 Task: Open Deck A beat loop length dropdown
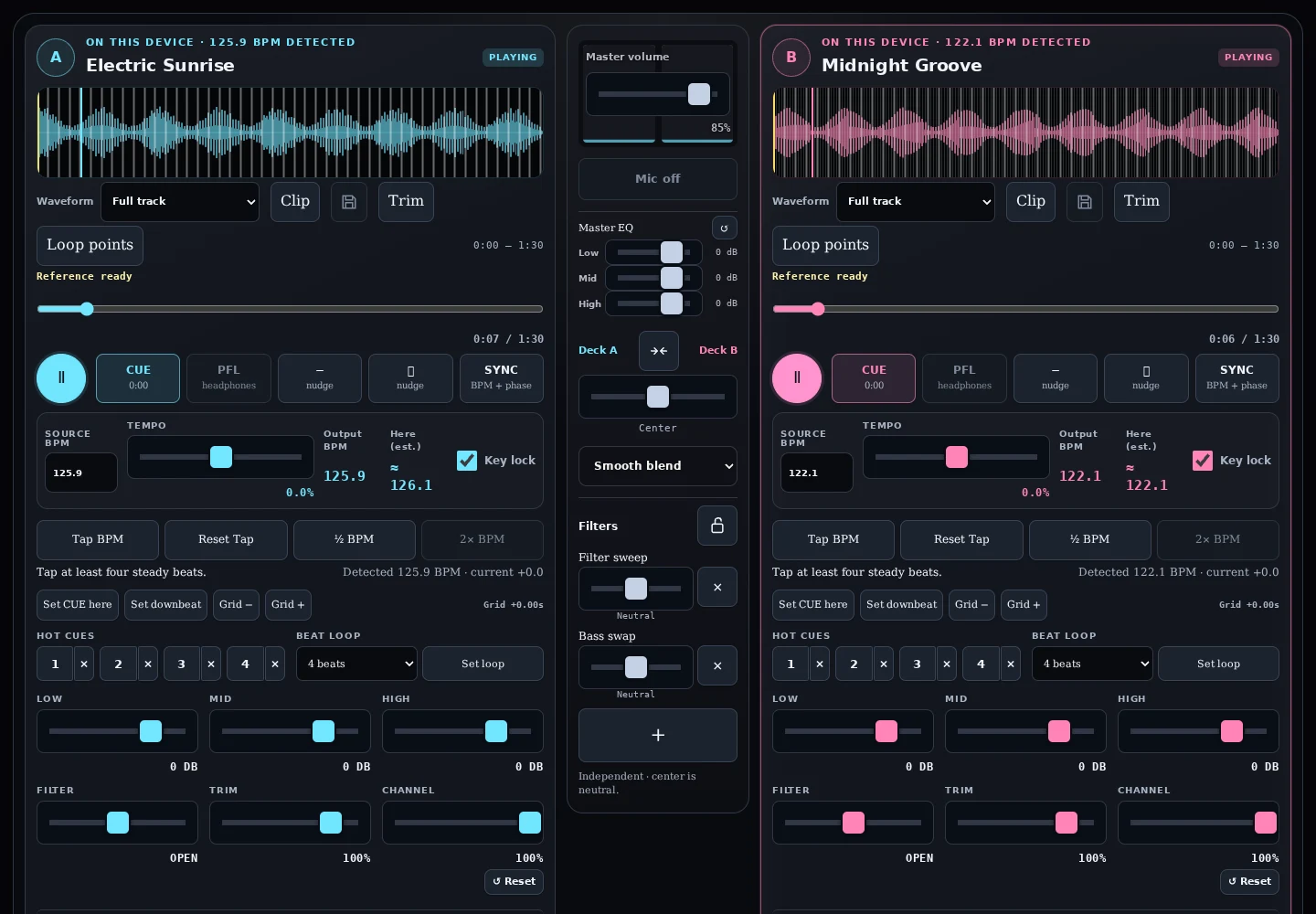(356, 664)
